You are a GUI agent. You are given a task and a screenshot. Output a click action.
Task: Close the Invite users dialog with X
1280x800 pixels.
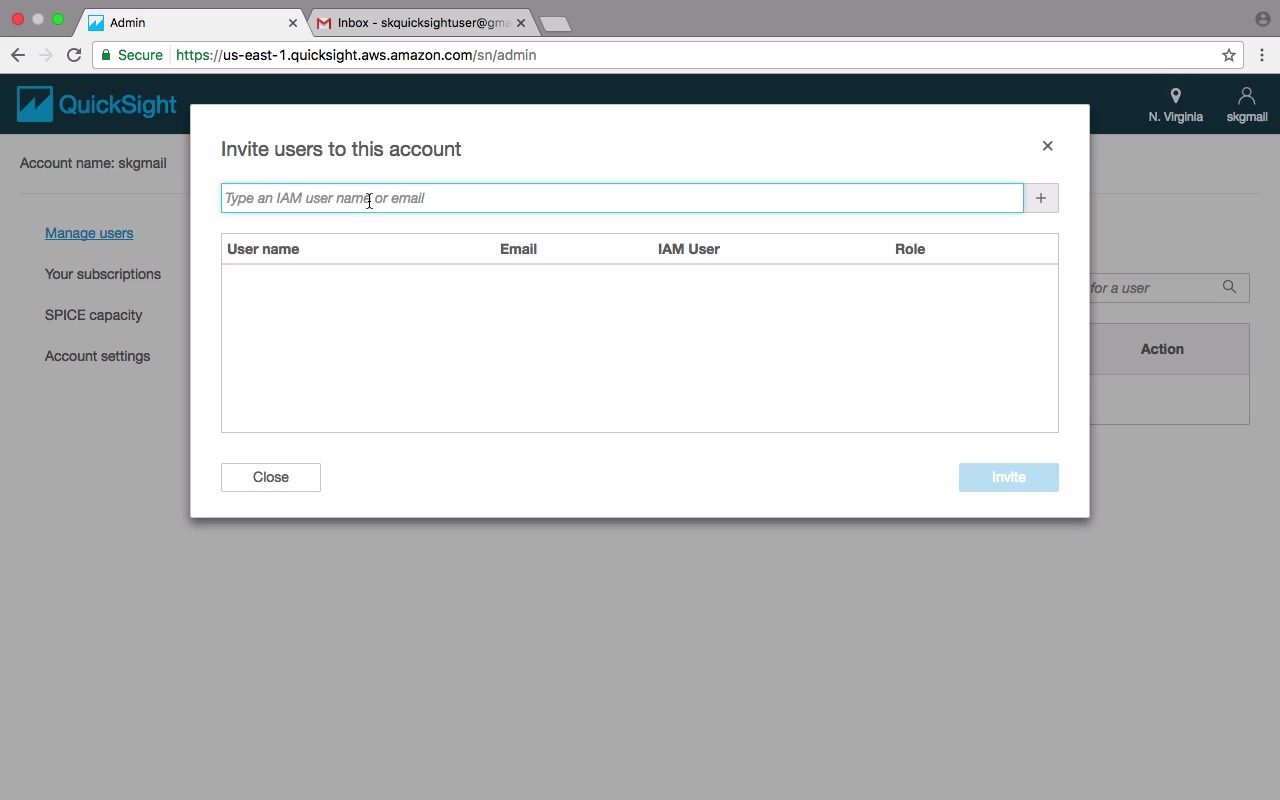click(1047, 146)
